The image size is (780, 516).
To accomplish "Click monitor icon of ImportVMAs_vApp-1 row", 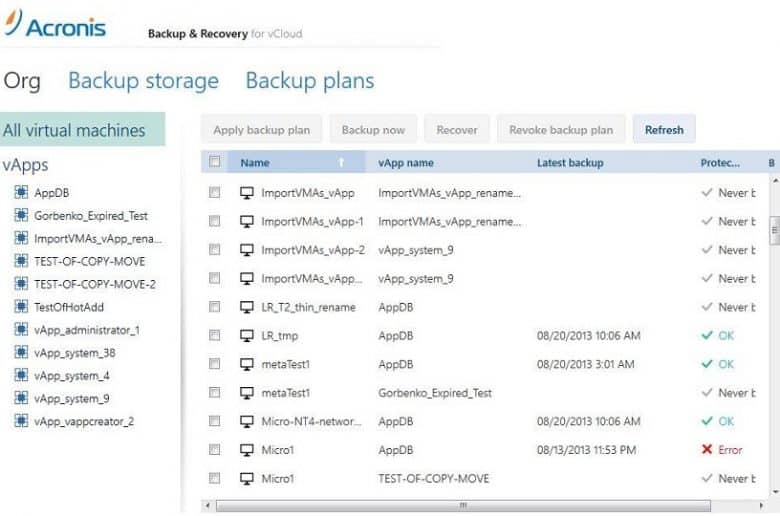I will tap(247, 221).
